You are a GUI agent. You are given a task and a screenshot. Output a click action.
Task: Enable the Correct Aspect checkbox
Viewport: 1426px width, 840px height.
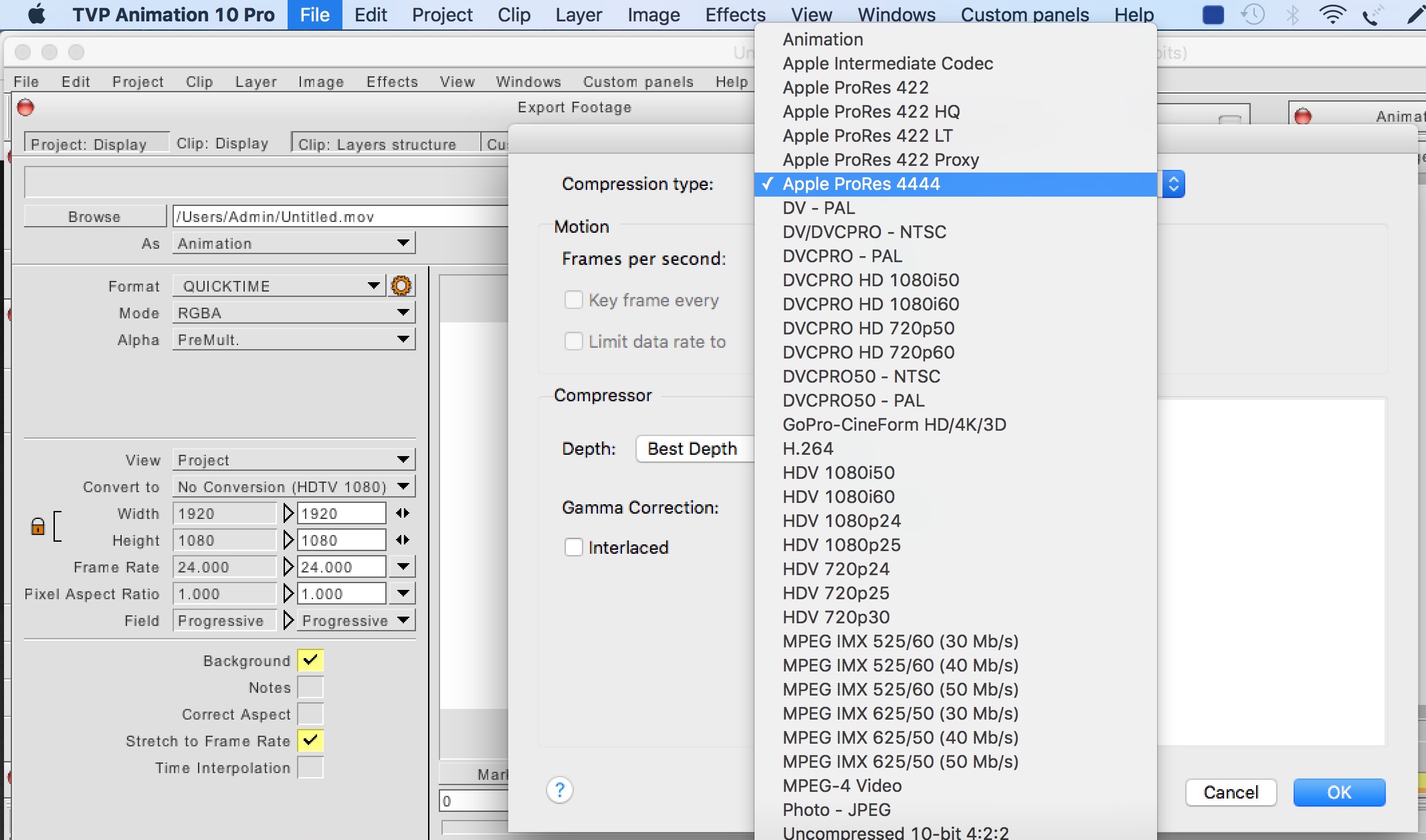click(310, 714)
